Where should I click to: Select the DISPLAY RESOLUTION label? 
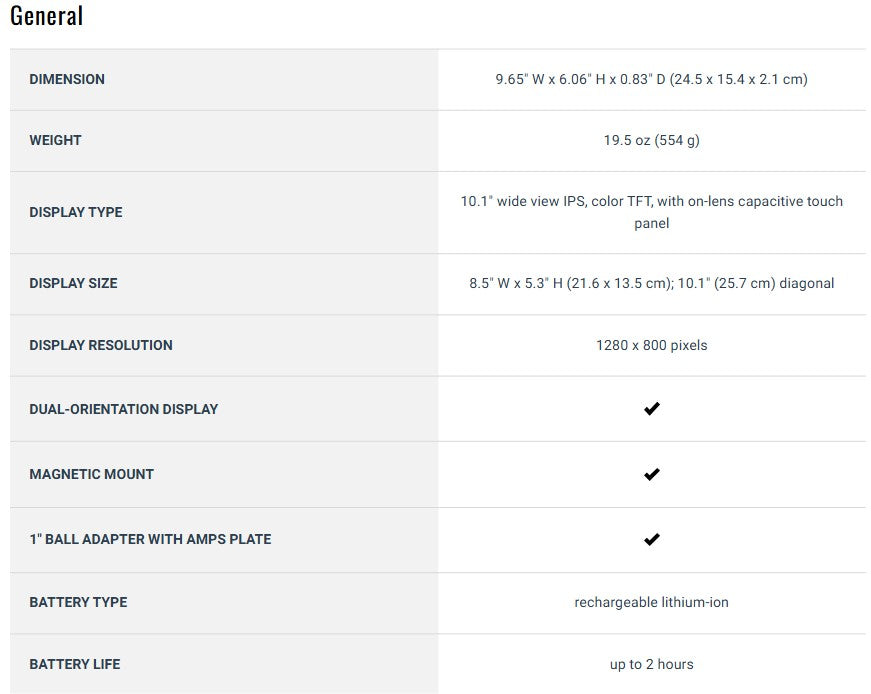tap(101, 345)
